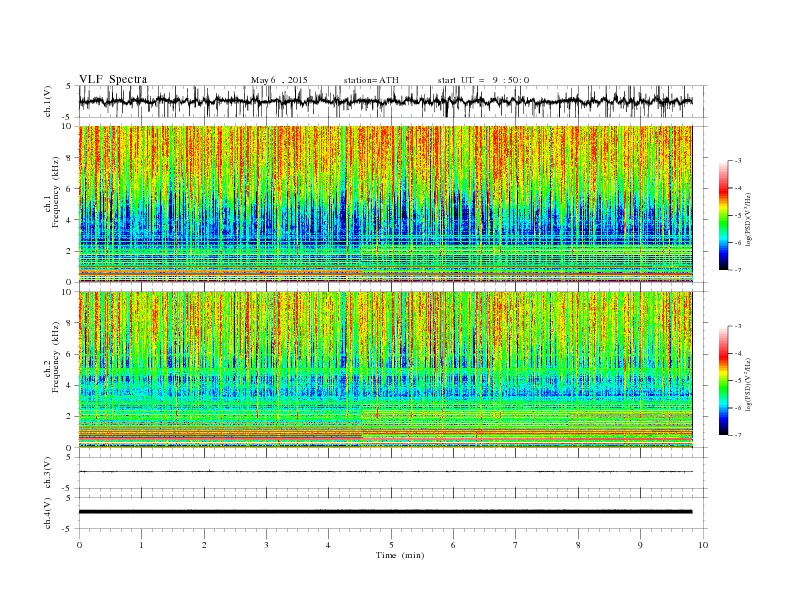This screenshot has width=792, height=612.
Task: Click the "VLF Spectra" plot title
Action: tap(113, 79)
